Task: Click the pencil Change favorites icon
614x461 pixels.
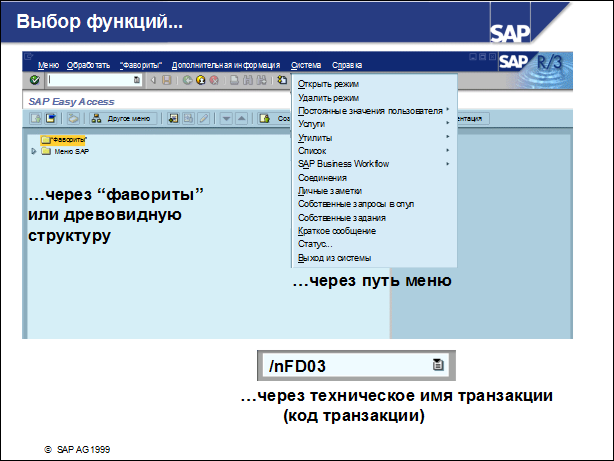Action: [203, 119]
